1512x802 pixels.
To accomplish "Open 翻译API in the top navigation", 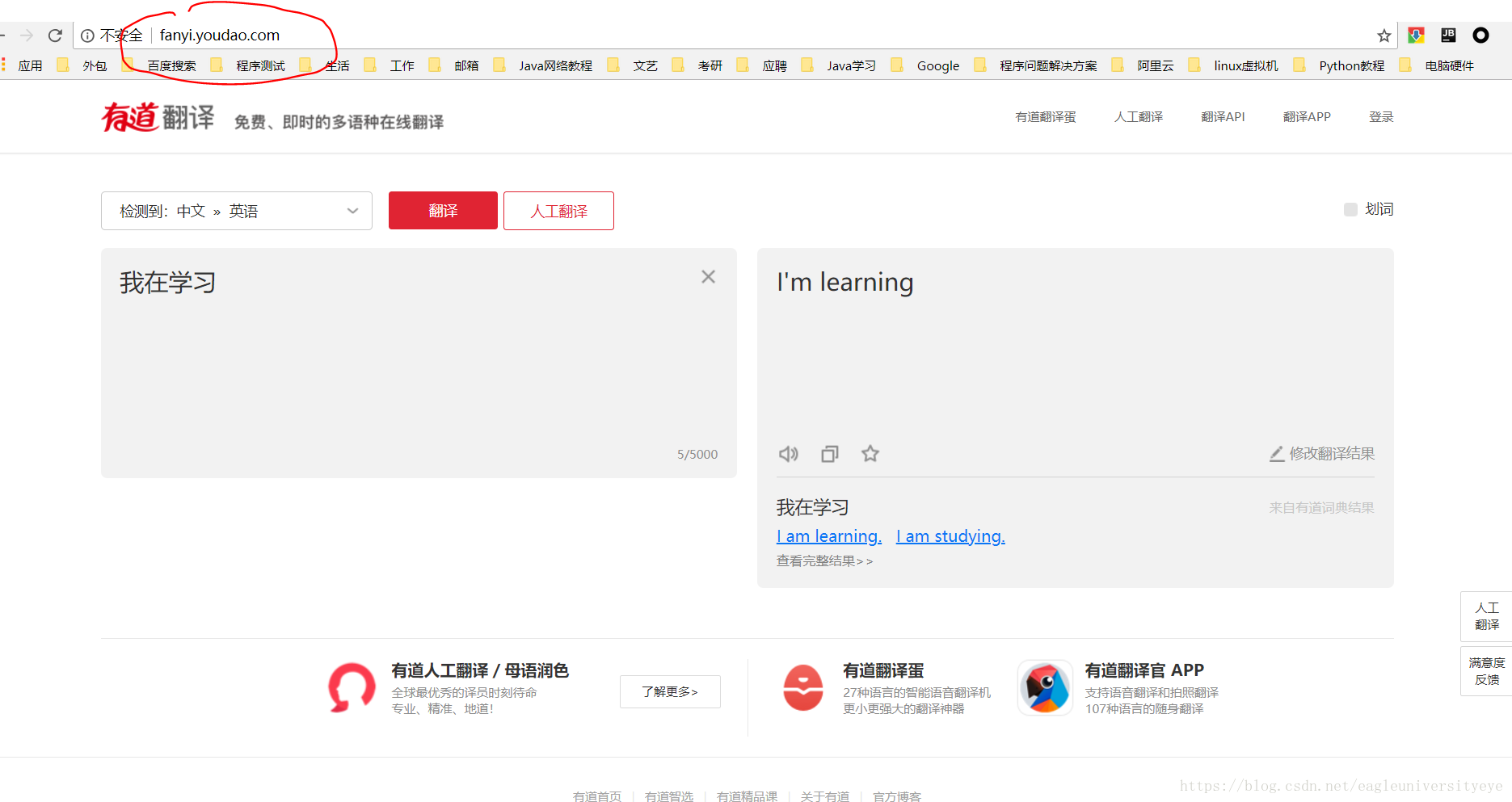I will click(1223, 117).
